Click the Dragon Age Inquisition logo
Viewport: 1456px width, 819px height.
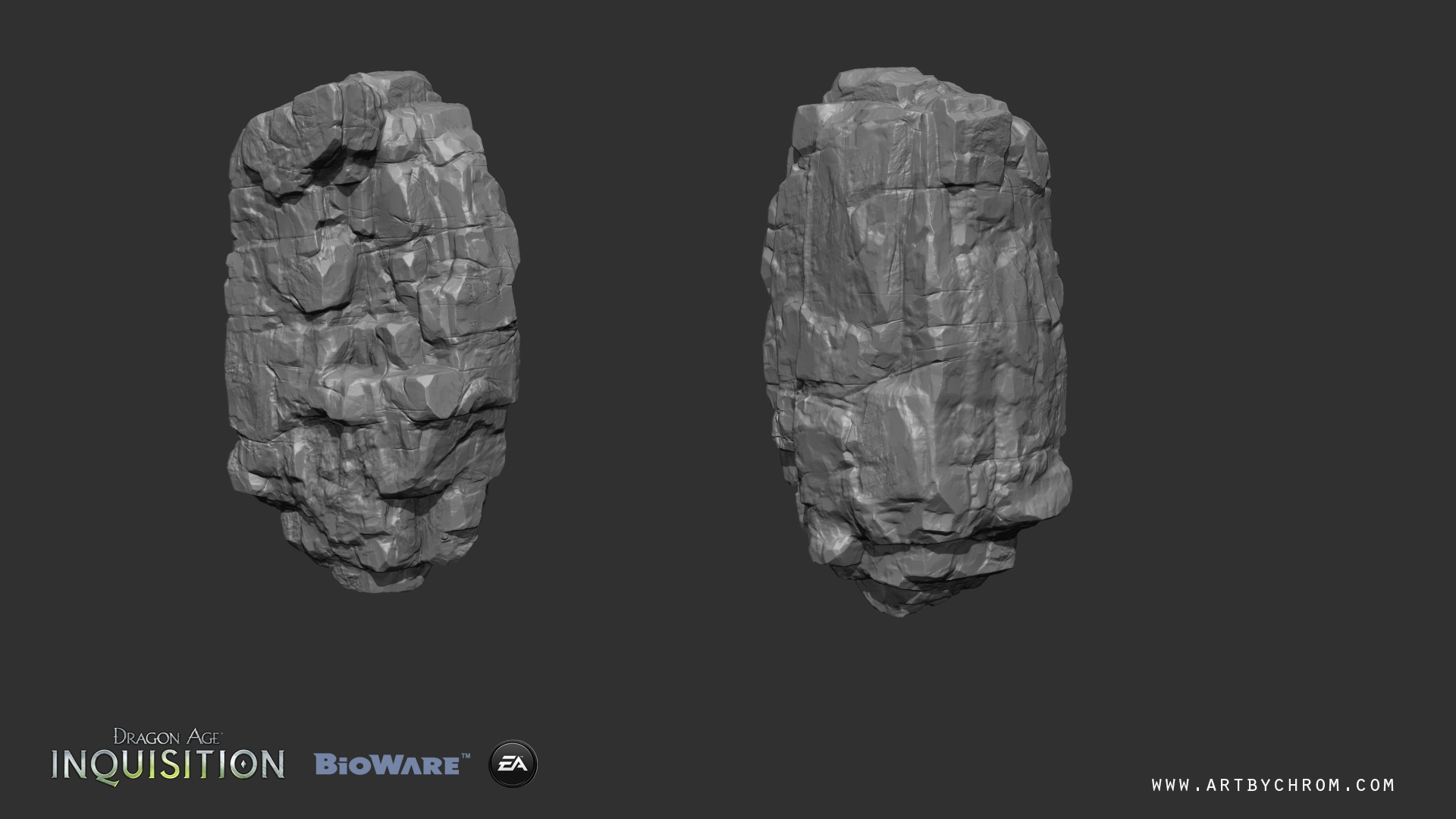pyautogui.click(x=168, y=757)
